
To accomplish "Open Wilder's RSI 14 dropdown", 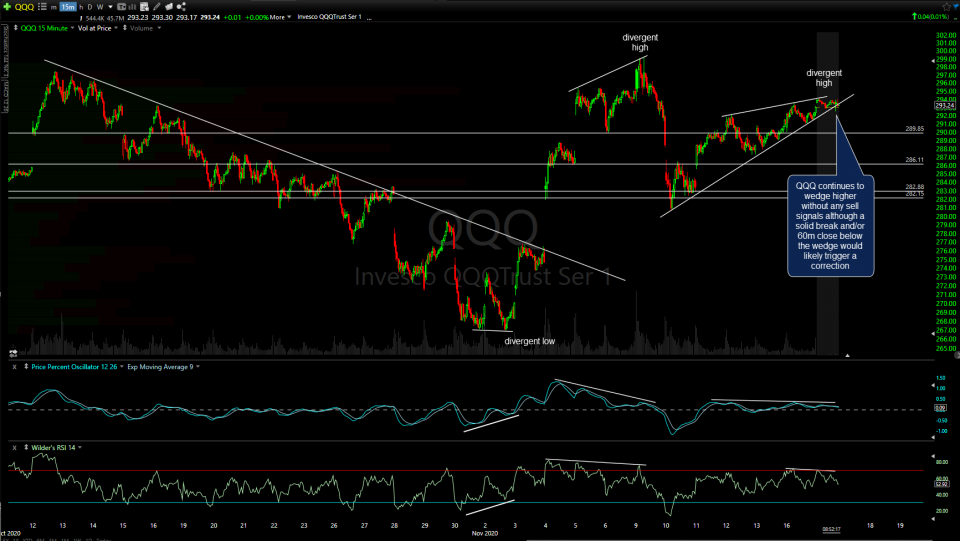I will coord(80,447).
